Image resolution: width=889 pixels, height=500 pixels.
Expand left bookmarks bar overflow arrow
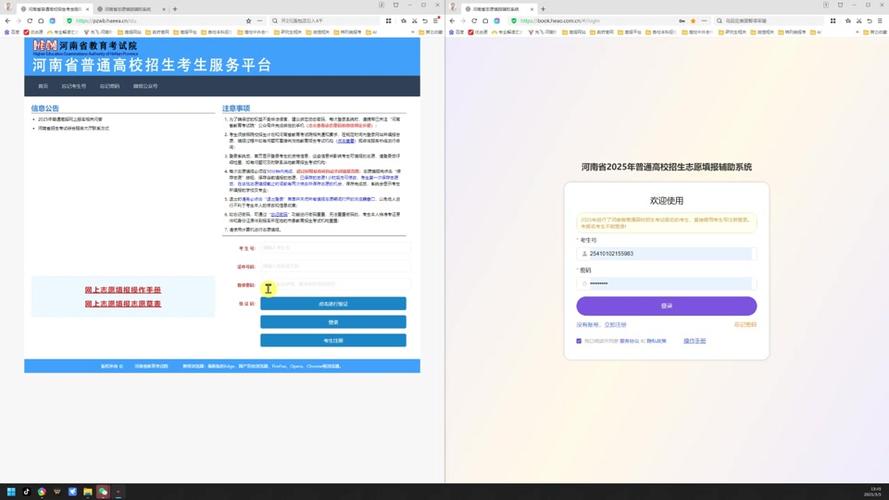pyautogui.click(x=412, y=32)
